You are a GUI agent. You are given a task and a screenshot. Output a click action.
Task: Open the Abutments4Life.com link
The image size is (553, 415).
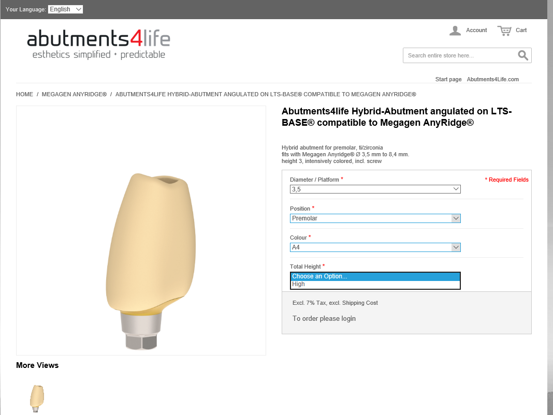[x=493, y=79]
